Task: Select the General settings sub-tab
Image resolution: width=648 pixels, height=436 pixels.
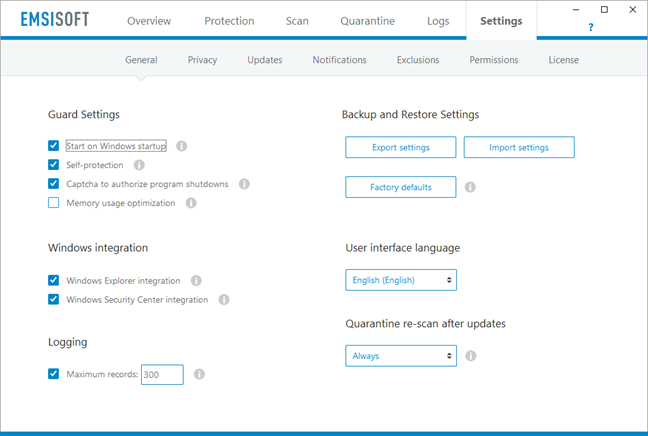Action: (141, 60)
